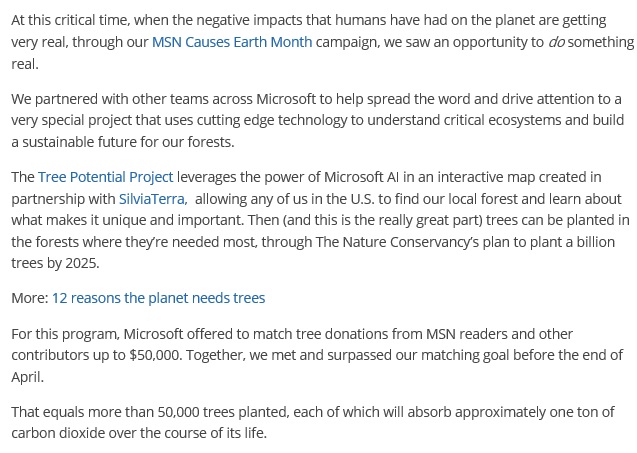Click the italicized word "do"
Viewport: 637px width, 453px height.
(556, 42)
